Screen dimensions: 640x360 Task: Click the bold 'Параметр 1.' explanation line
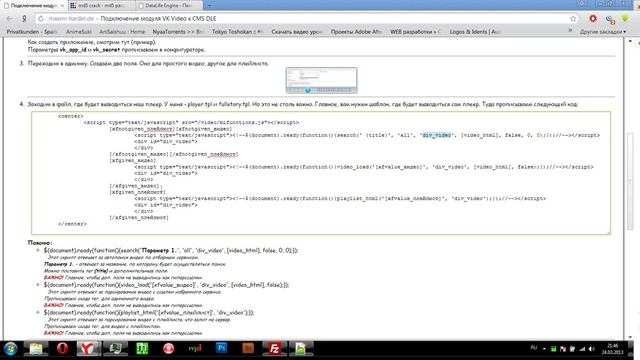(x=135, y=264)
